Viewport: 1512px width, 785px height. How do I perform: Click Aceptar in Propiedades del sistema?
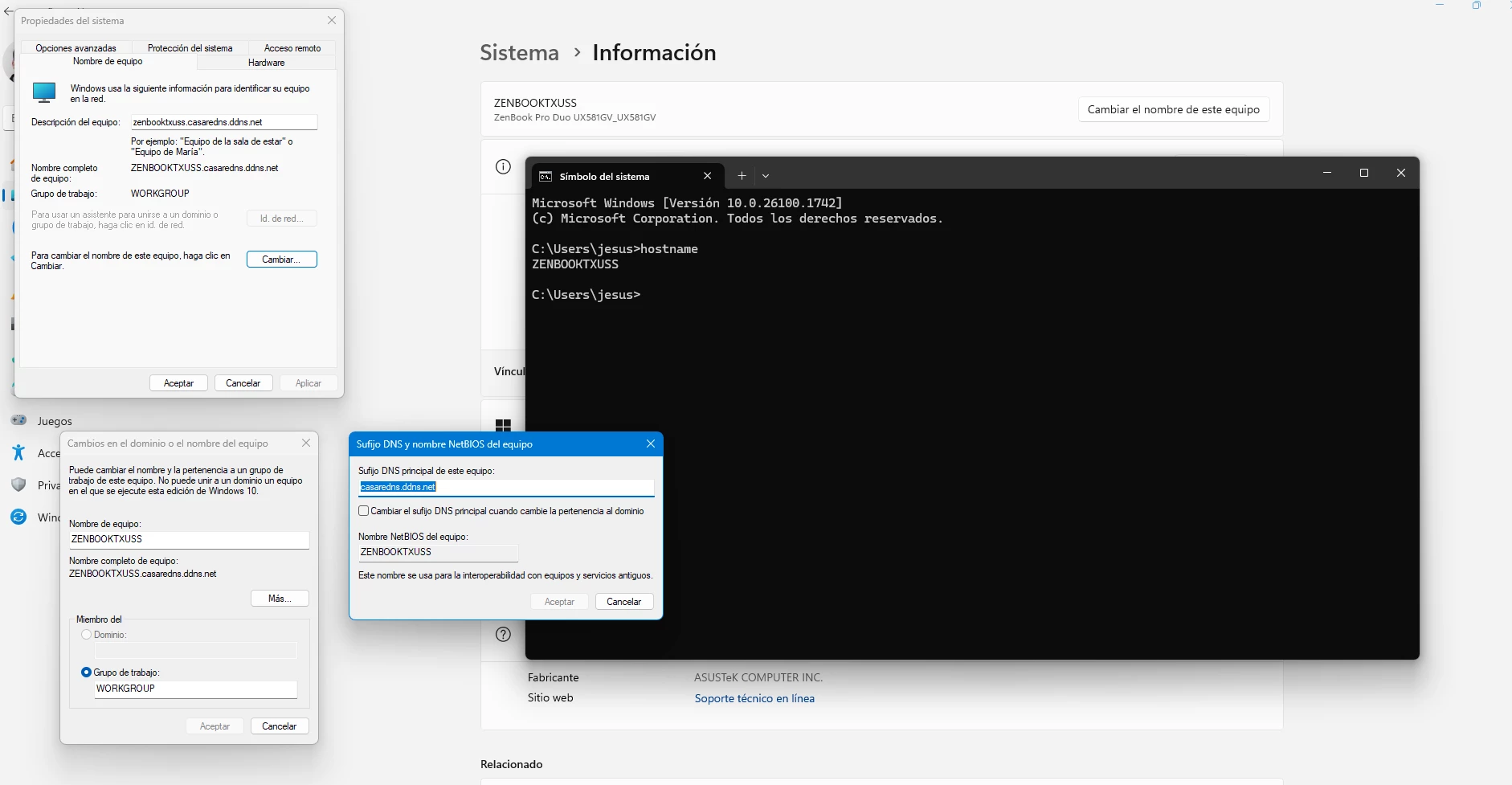(x=178, y=383)
